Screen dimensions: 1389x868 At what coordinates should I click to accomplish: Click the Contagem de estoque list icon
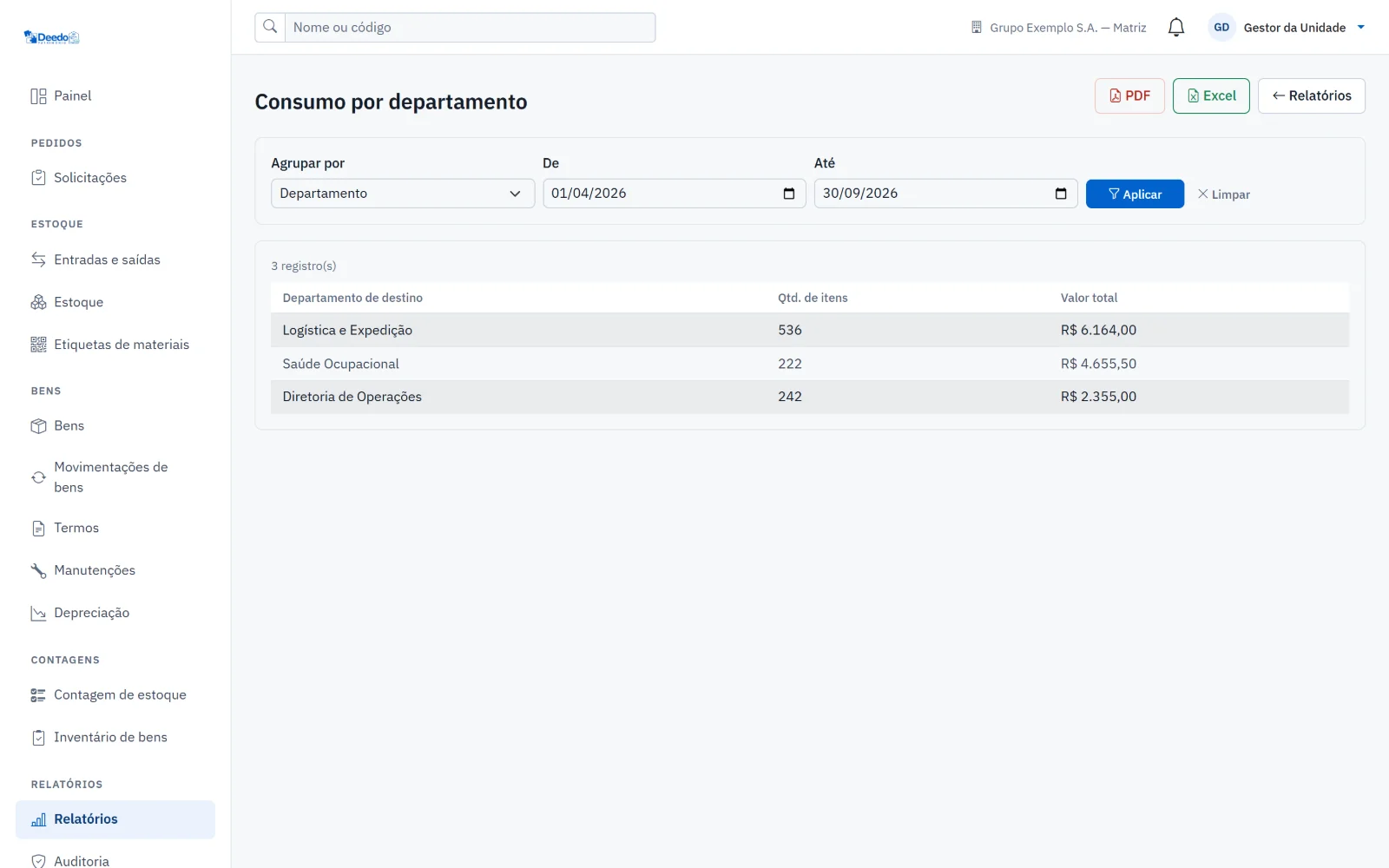click(38, 695)
